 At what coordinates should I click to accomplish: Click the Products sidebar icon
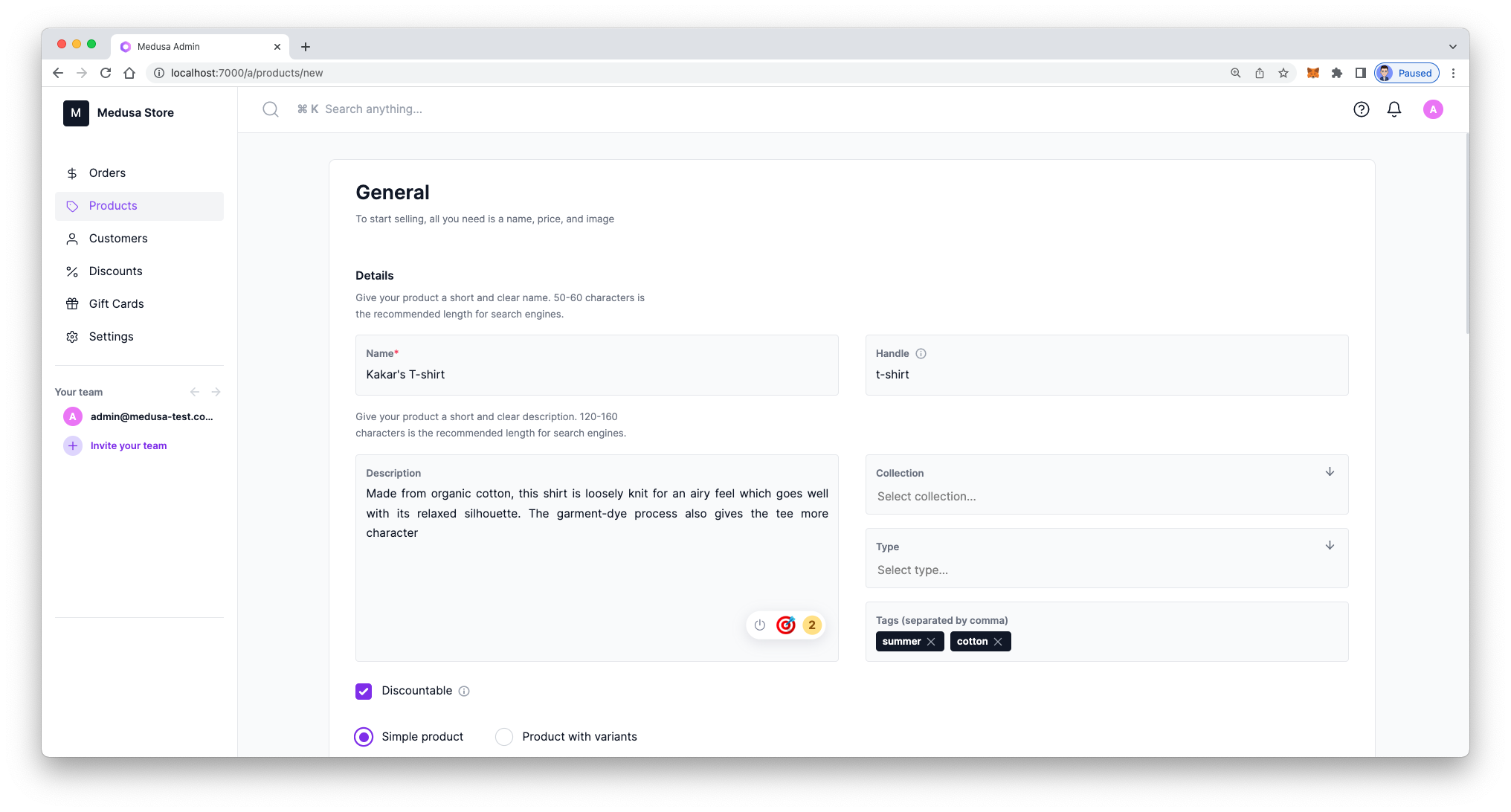72,205
